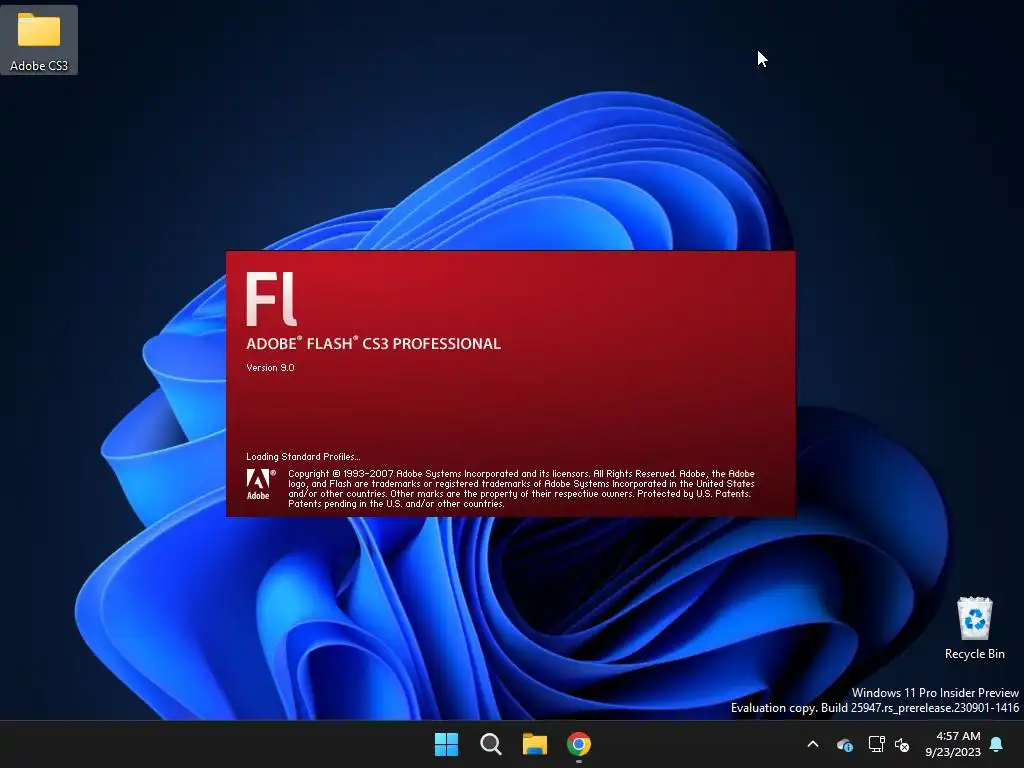Show hidden system tray icons
Viewport: 1024px width, 768px height.
[813, 744]
